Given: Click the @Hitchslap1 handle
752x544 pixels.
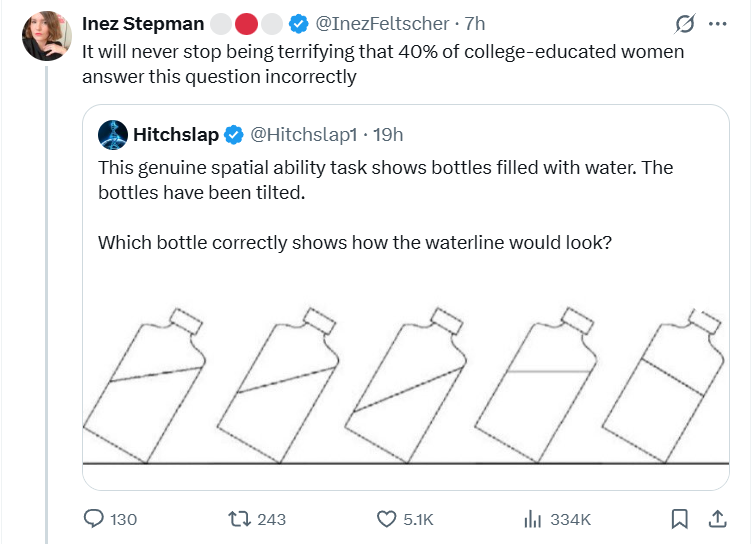Looking at the screenshot, I should (x=302, y=134).
